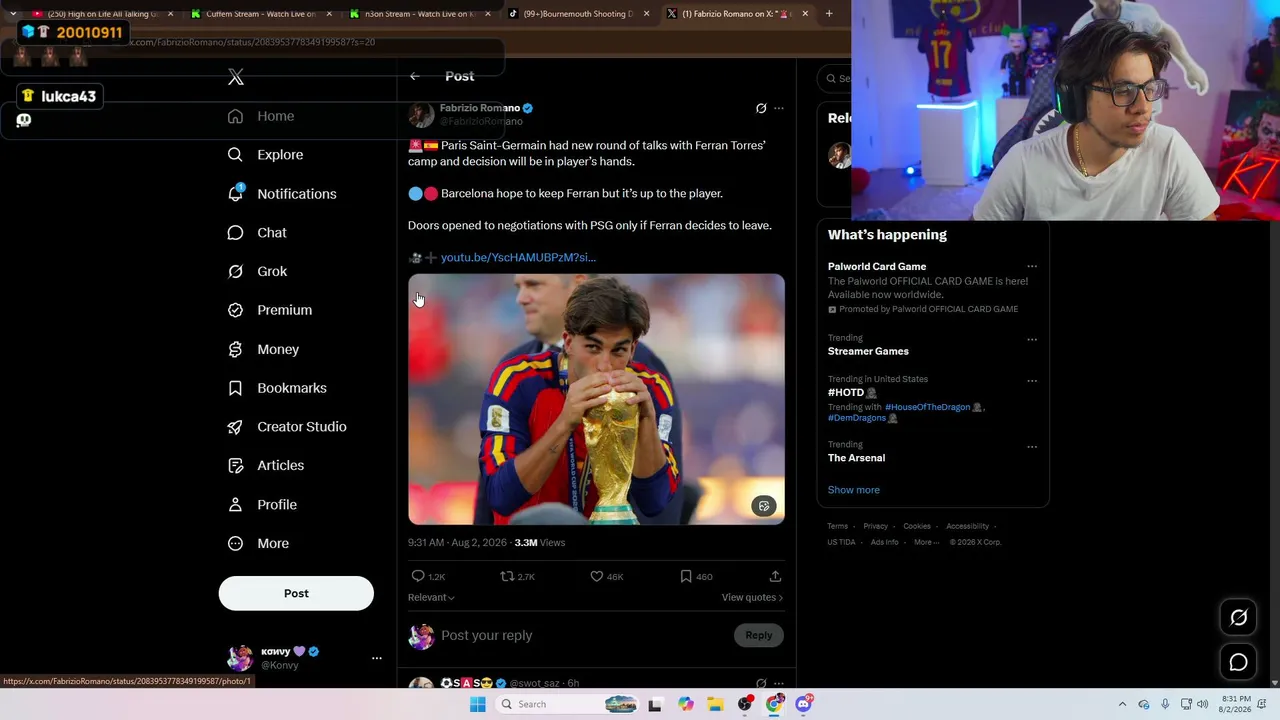
Task: Open the More menu in sidebar
Action: tap(258, 543)
